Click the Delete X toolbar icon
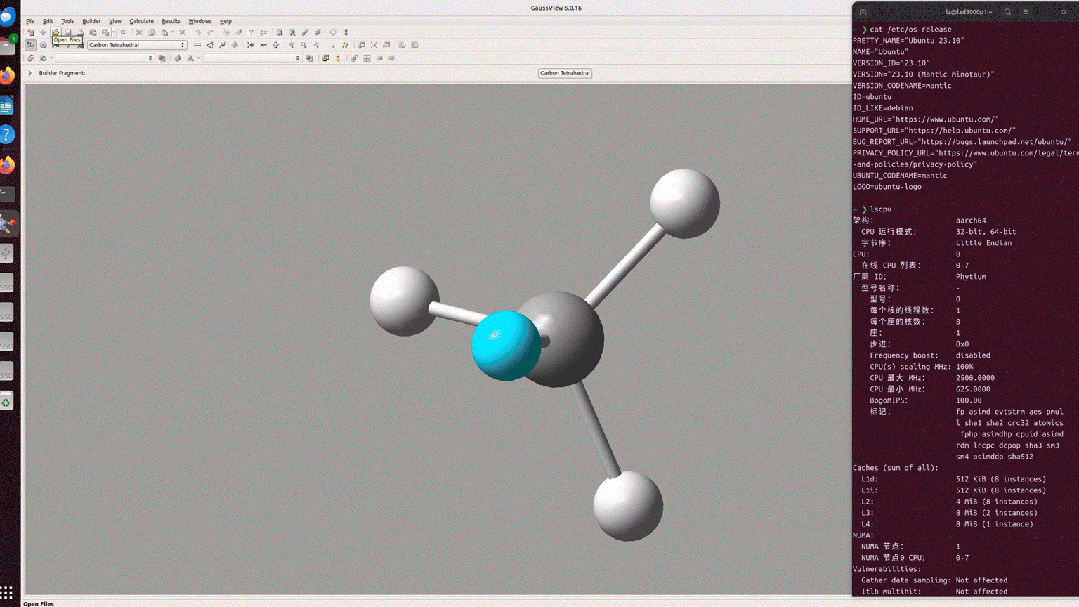 (182, 32)
